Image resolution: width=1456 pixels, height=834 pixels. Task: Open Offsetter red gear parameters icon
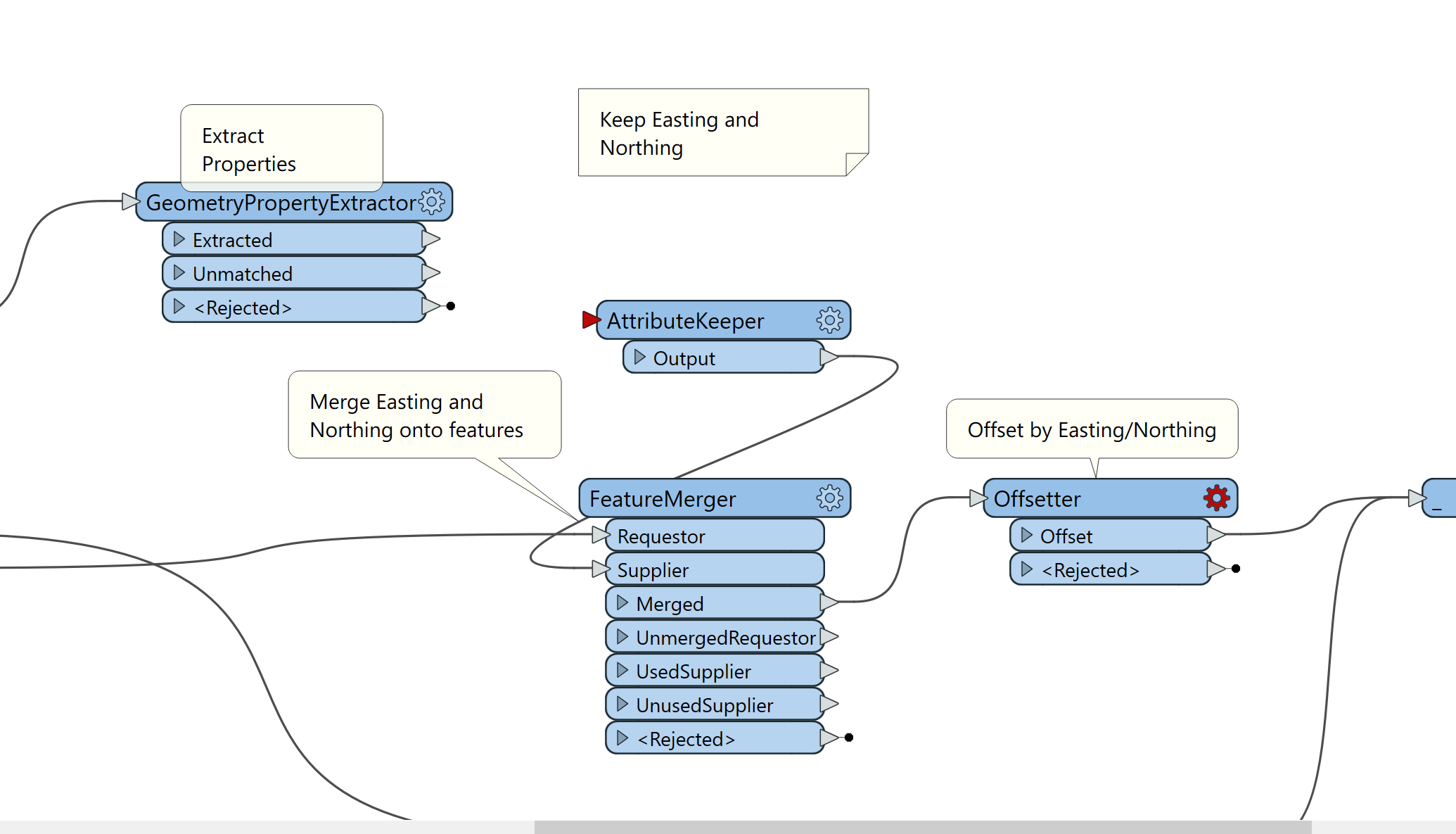pos(1217,498)
